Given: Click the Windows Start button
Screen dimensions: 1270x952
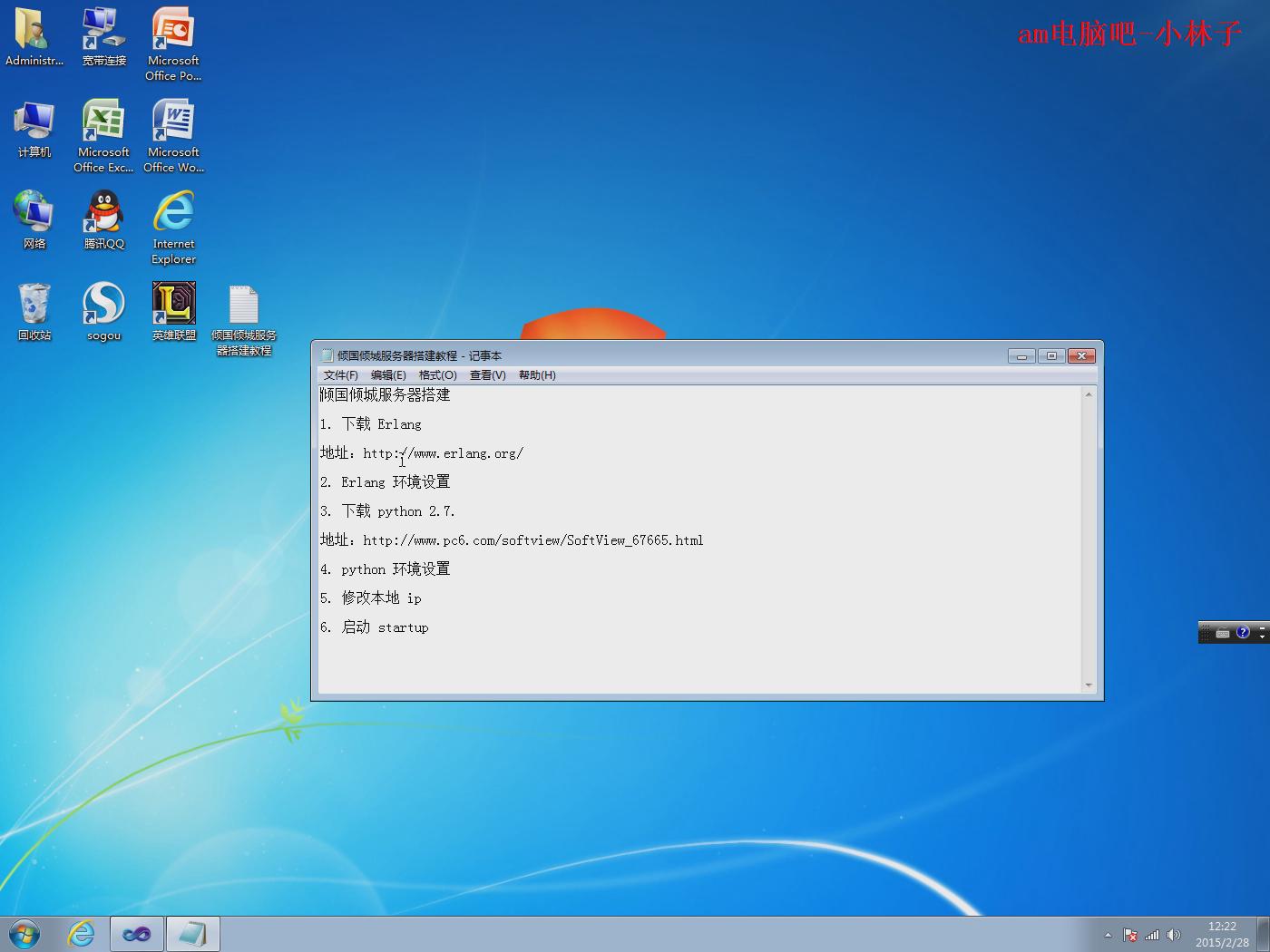Looking at the screenshot, I should click(x=24, y=934).
